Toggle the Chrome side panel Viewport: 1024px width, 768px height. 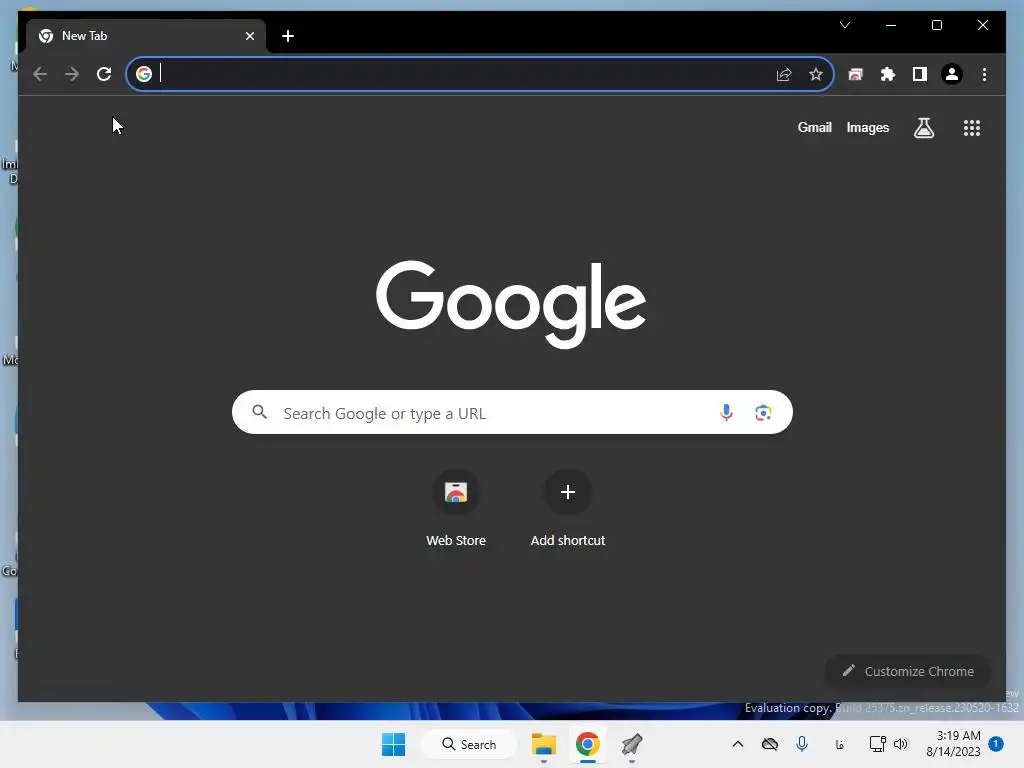pyautogui.click(x=920, y=74)
